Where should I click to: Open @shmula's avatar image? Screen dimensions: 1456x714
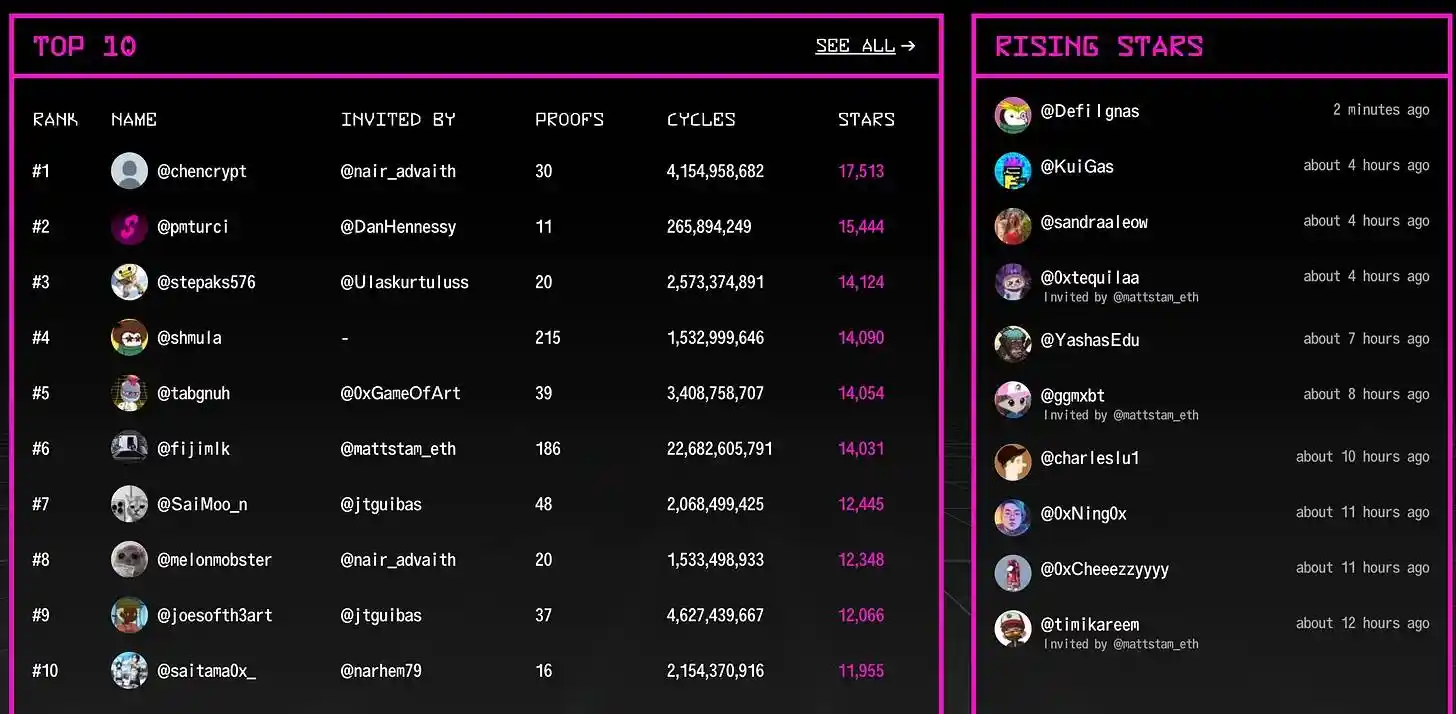pos(129,338)
